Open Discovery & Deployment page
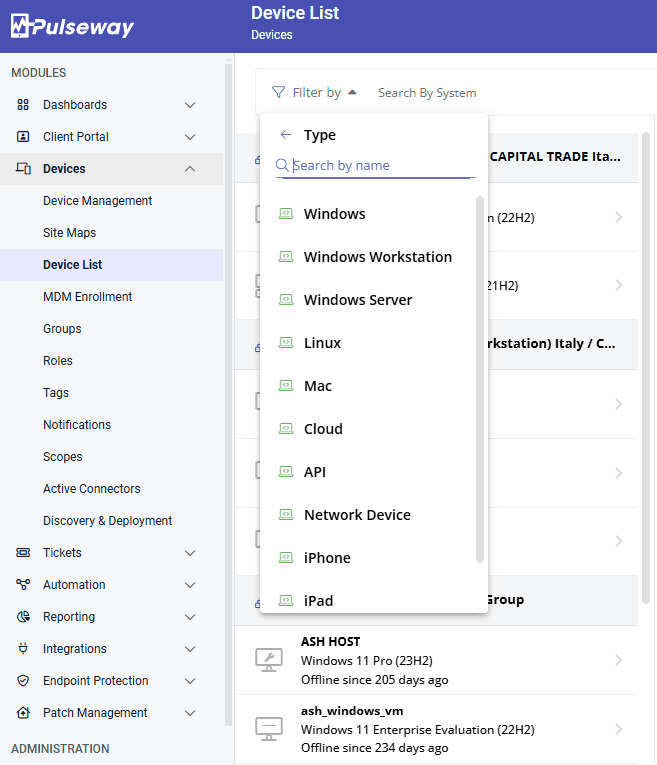657x765 pixels. [x=107, y=521]
